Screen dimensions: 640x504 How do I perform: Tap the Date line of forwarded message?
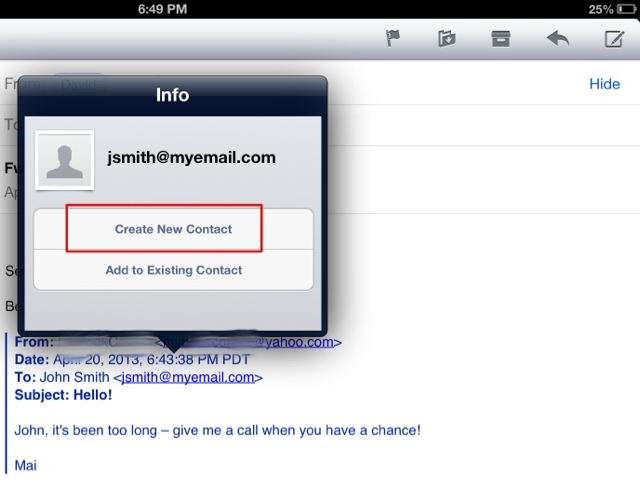click(x=132, y=359)
